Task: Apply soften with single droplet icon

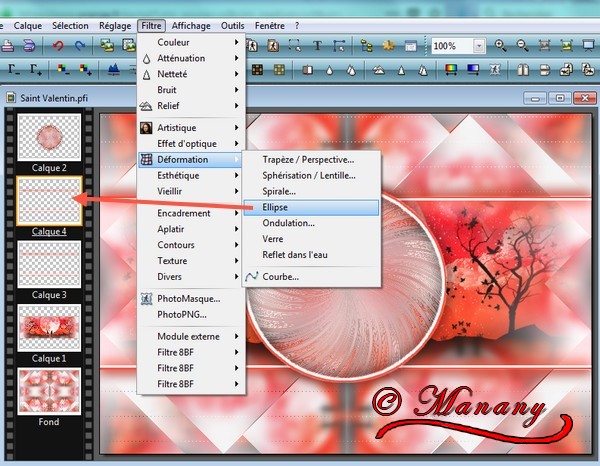Action: click(329, 70)
